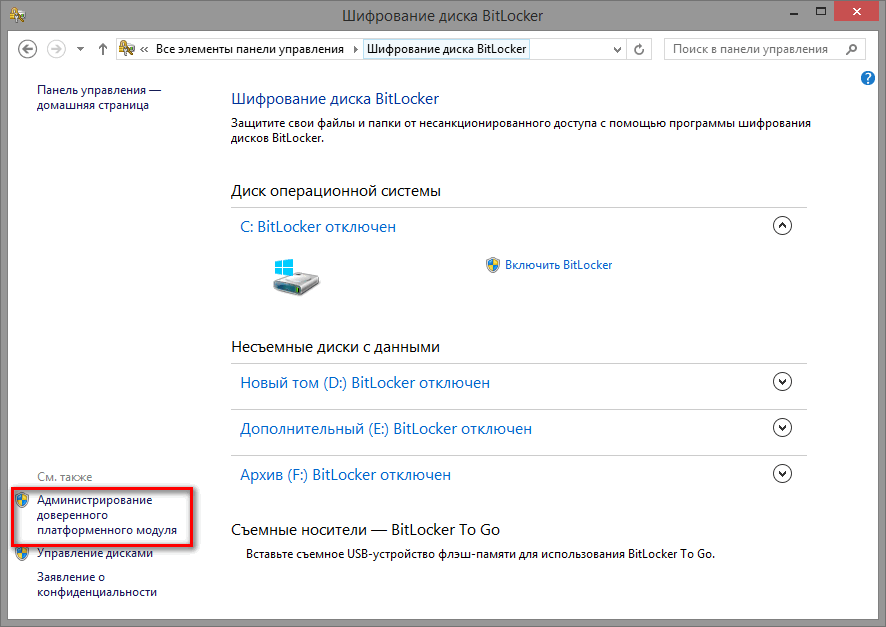Click the Forward navigation arrow
Screen dimensions: 886x627
[57, 49]
